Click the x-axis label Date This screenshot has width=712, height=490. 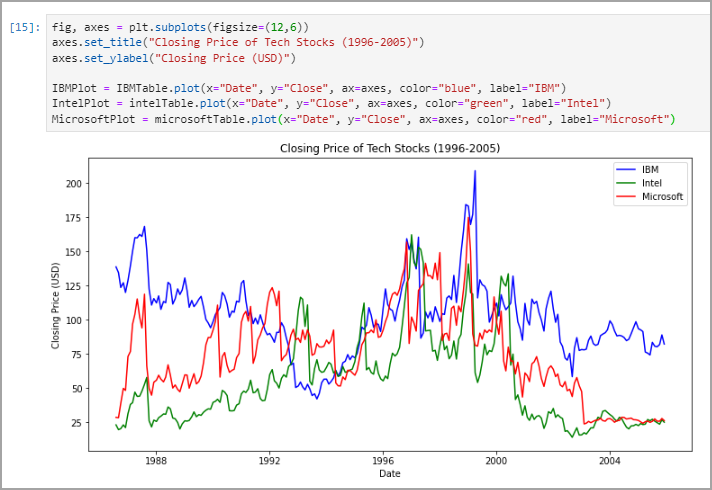pyautogui.click(x=390, y=473)
